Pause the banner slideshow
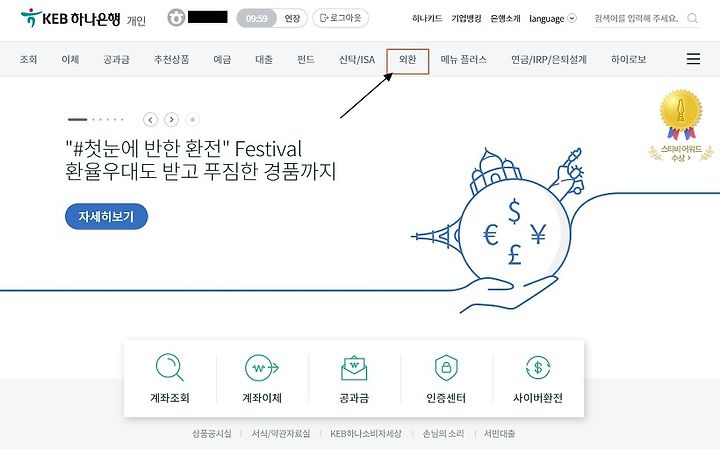The width and height of the screenshot is (720, 449). point(192,119)
